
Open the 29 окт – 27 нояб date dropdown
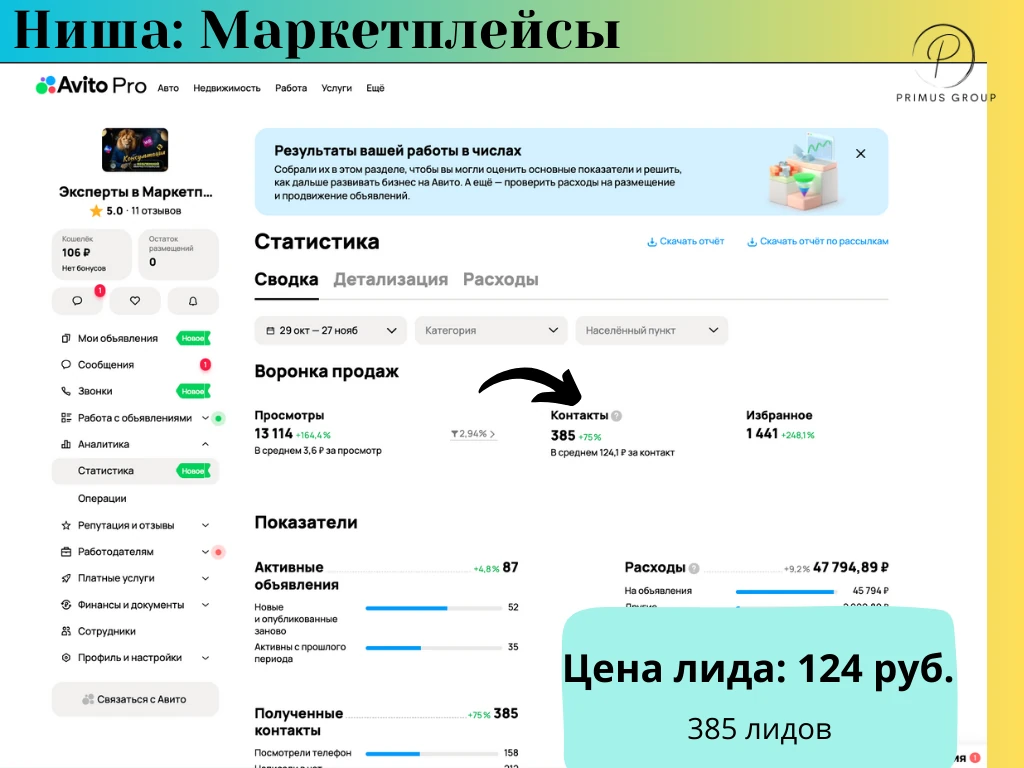tap(330, 330)
